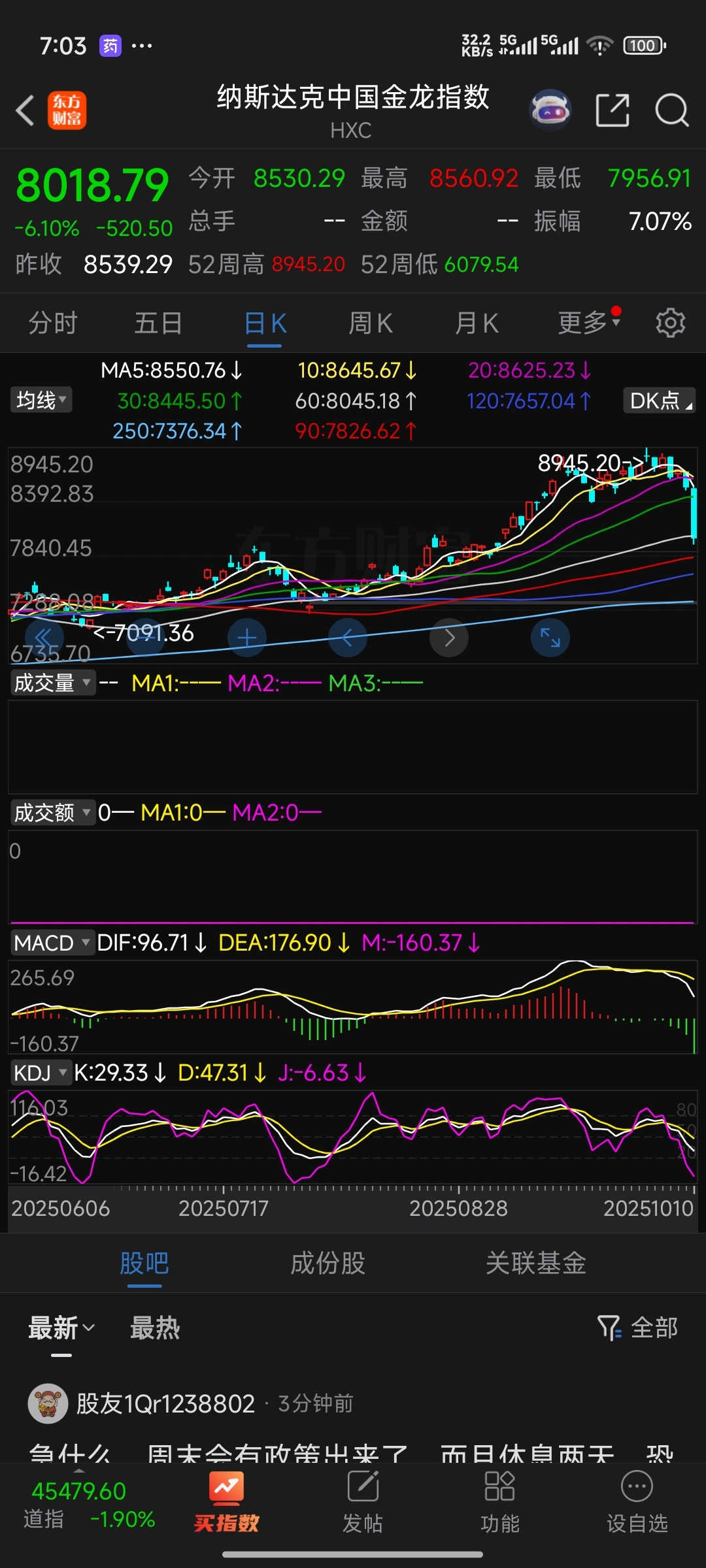Tap the current price 8018.79
The height and width of the screenshot is (1568, 706).
[x=92, y=185]
